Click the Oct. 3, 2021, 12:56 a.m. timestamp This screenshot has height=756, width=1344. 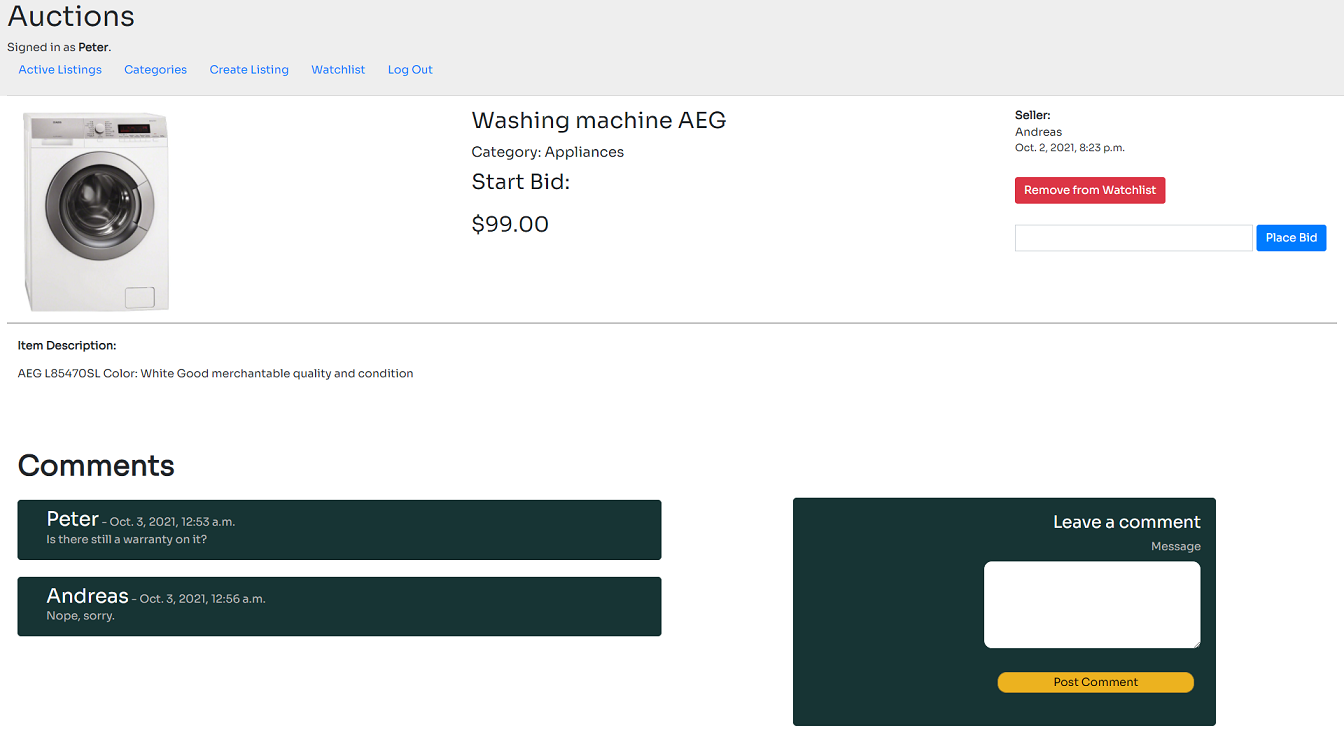[202, 599]
